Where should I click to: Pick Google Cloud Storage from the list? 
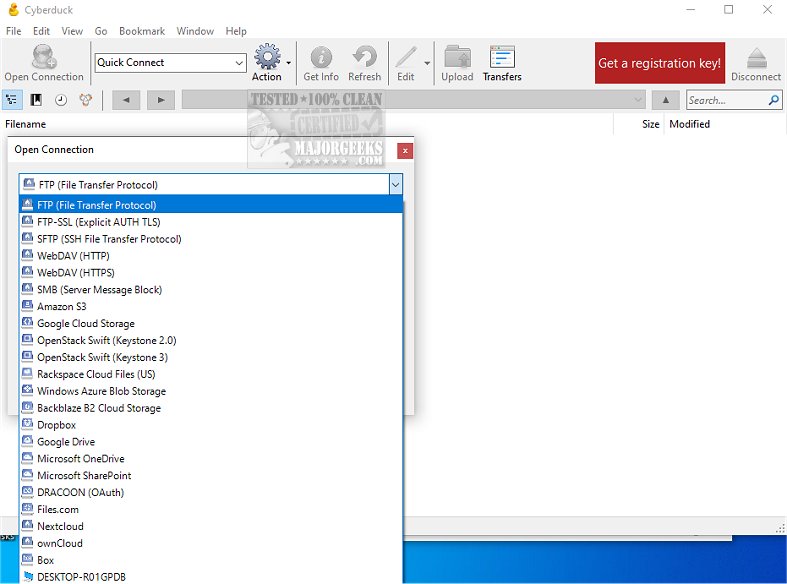(211, 323)
